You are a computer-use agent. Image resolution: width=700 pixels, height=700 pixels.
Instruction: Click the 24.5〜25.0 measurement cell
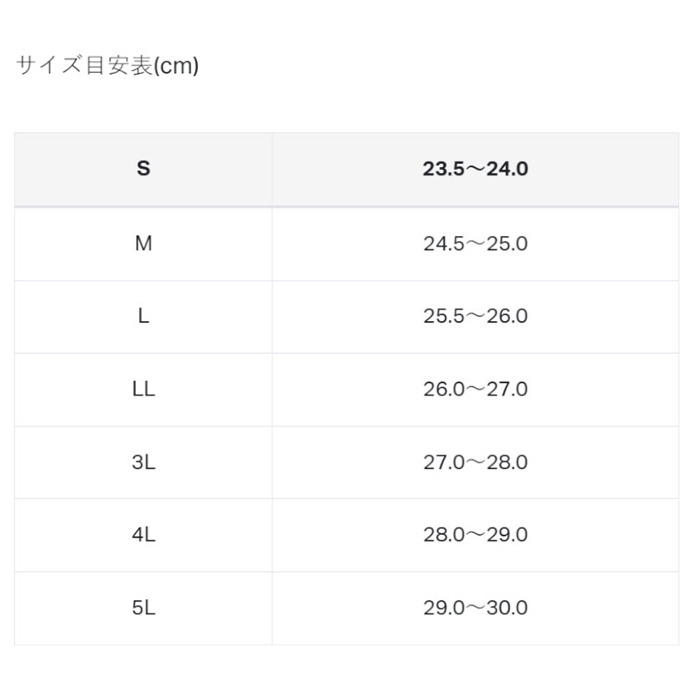click(x=475, y=243)
